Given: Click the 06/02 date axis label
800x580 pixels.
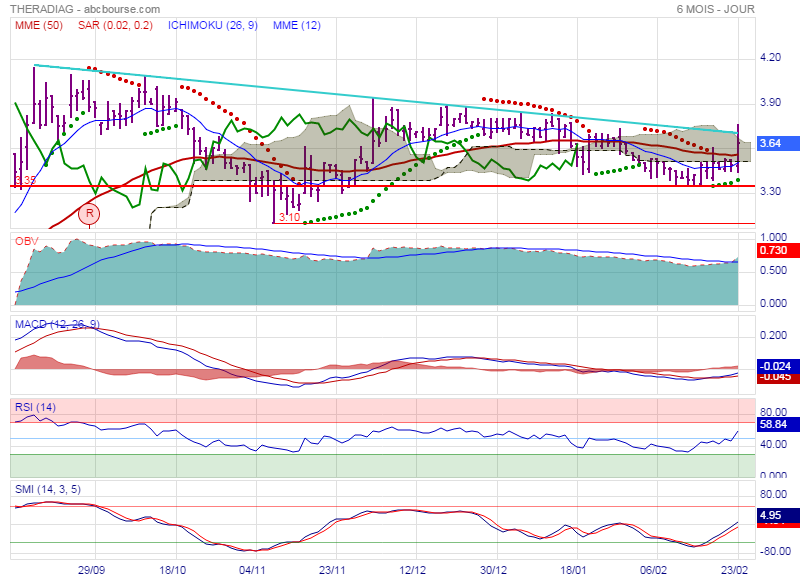Looking at the screenshot, I should pos(654,570).
